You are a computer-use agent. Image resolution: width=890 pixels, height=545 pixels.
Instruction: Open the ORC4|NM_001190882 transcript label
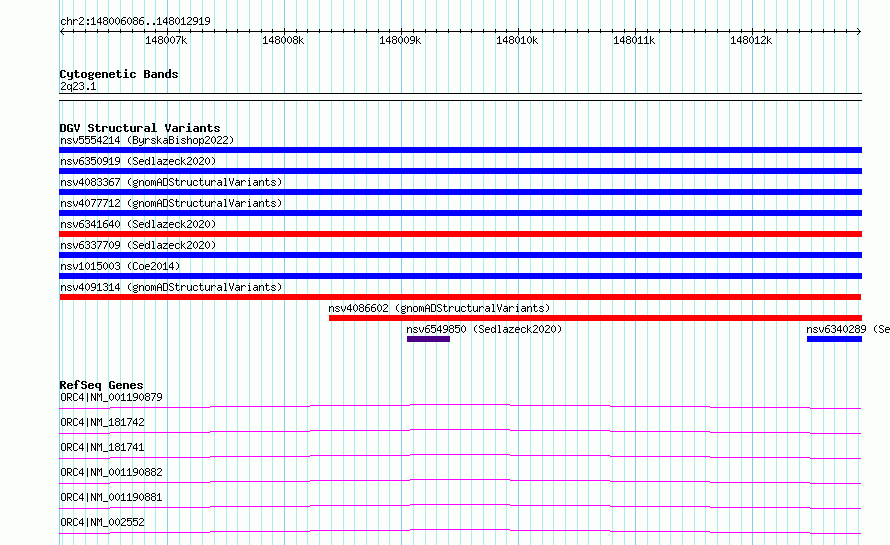click(111, 472)
